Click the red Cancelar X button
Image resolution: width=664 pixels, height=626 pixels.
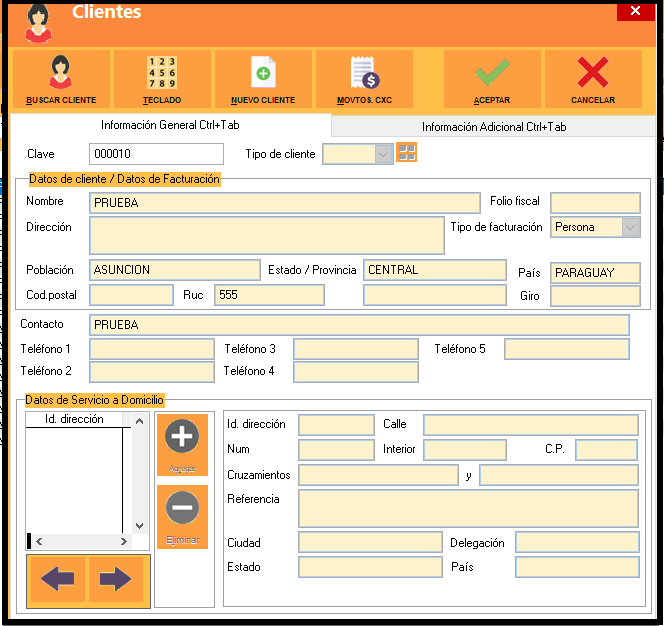pyautogui.click(x=593, y=79)
